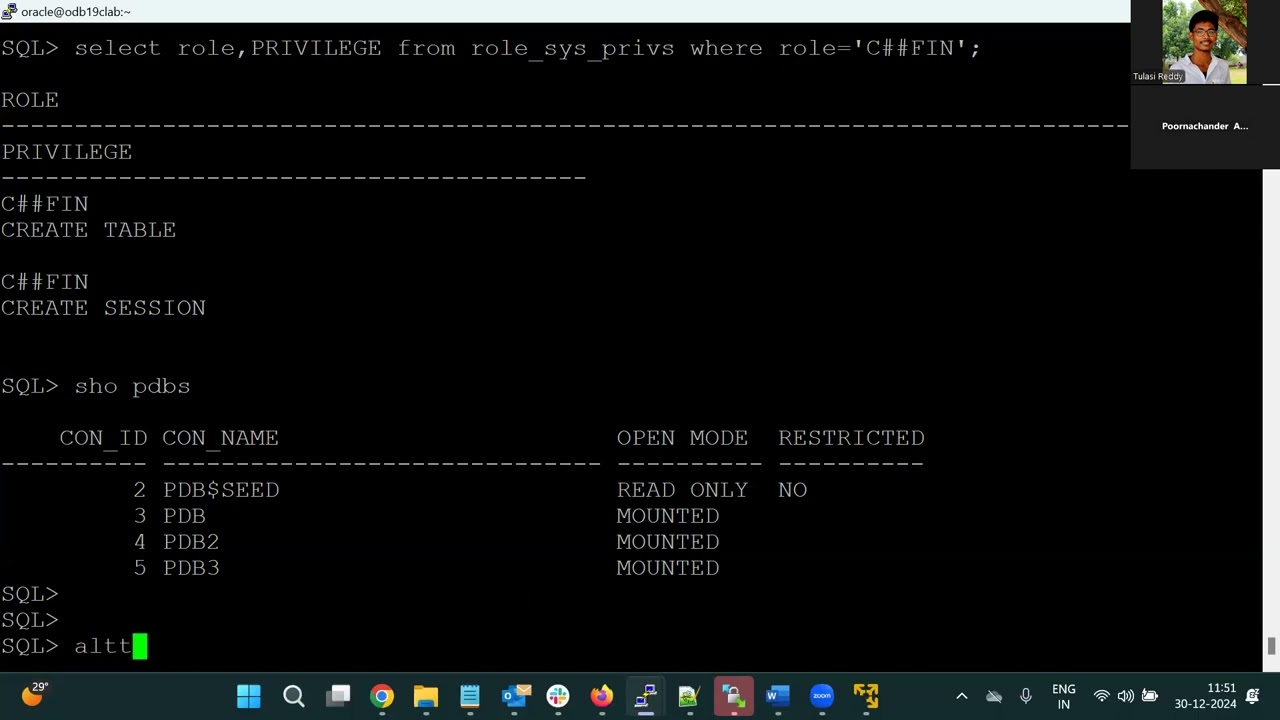Open the yellow network tool in taskbar
This screenshot has width=1280, height=720.
tap(866, 696)
